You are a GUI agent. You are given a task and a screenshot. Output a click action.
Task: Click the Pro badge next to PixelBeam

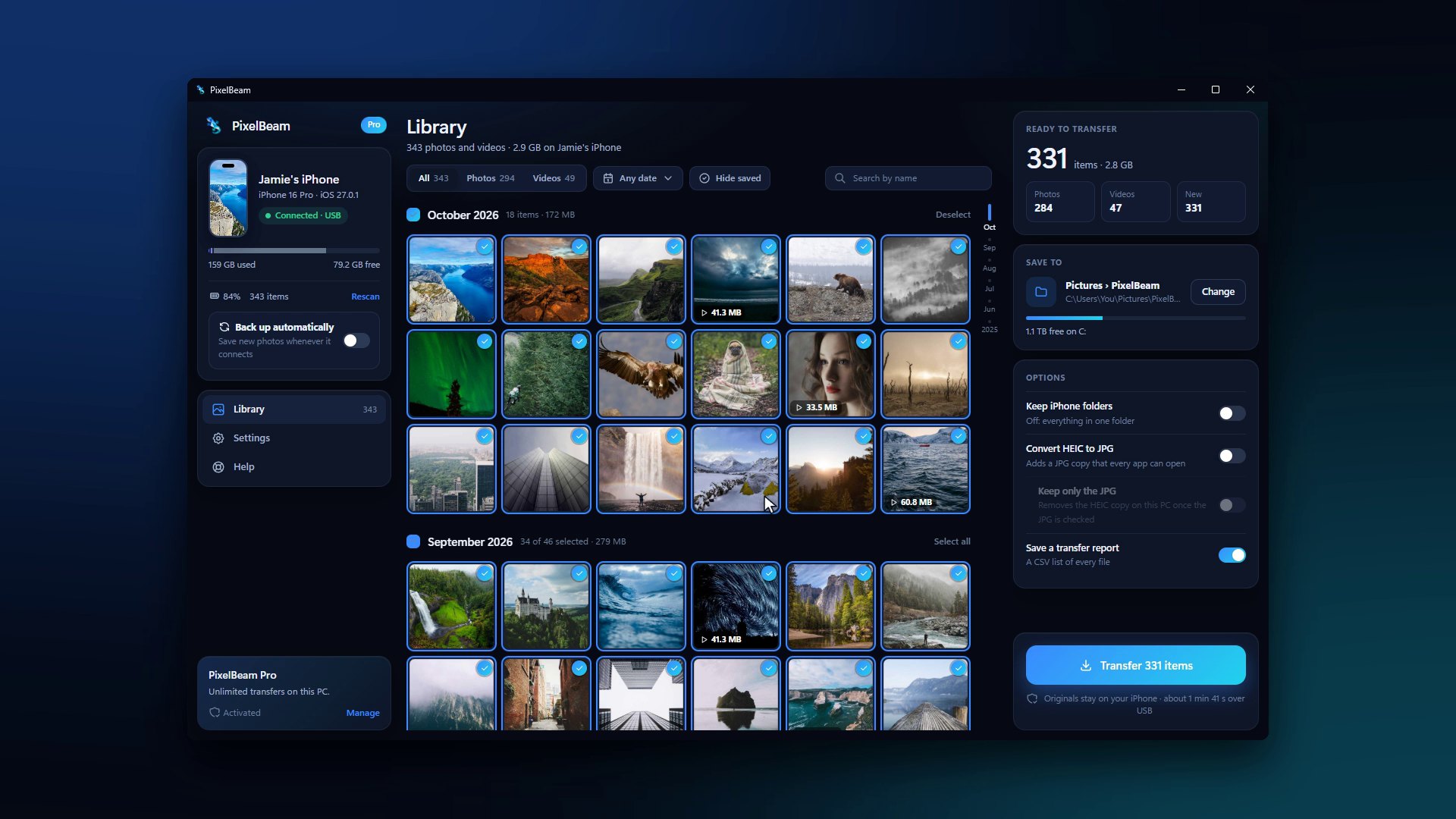[373, 125]
